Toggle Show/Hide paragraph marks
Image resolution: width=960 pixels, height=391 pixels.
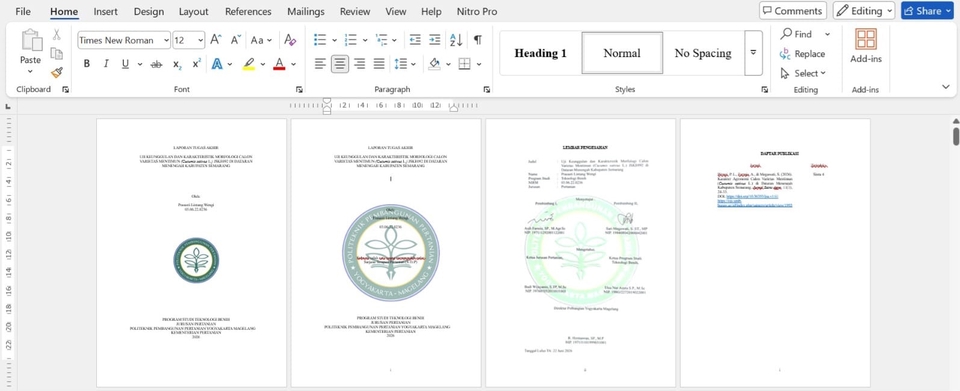478,40
